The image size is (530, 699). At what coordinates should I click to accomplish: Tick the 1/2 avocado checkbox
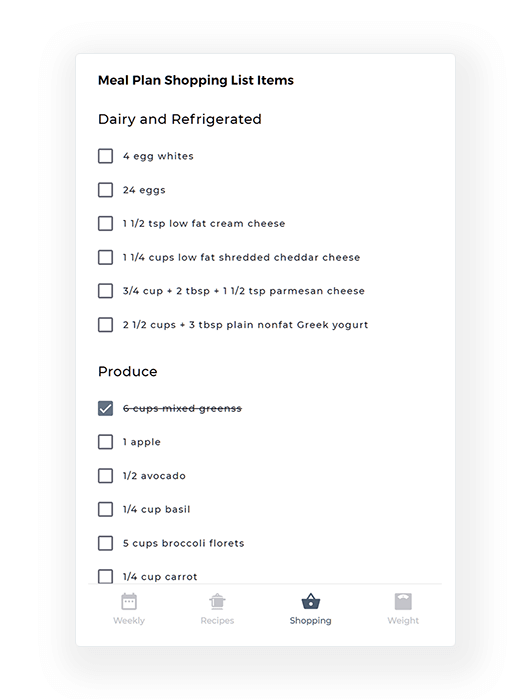tap(105, 476)
